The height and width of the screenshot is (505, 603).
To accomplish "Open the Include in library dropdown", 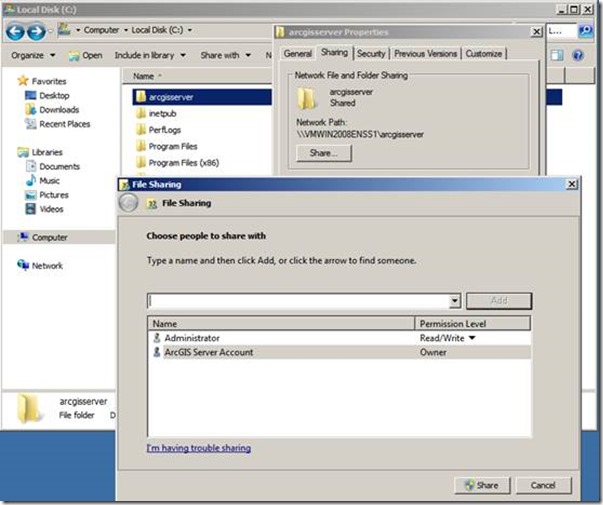I will pyautogui.click(x=150, y=55).
